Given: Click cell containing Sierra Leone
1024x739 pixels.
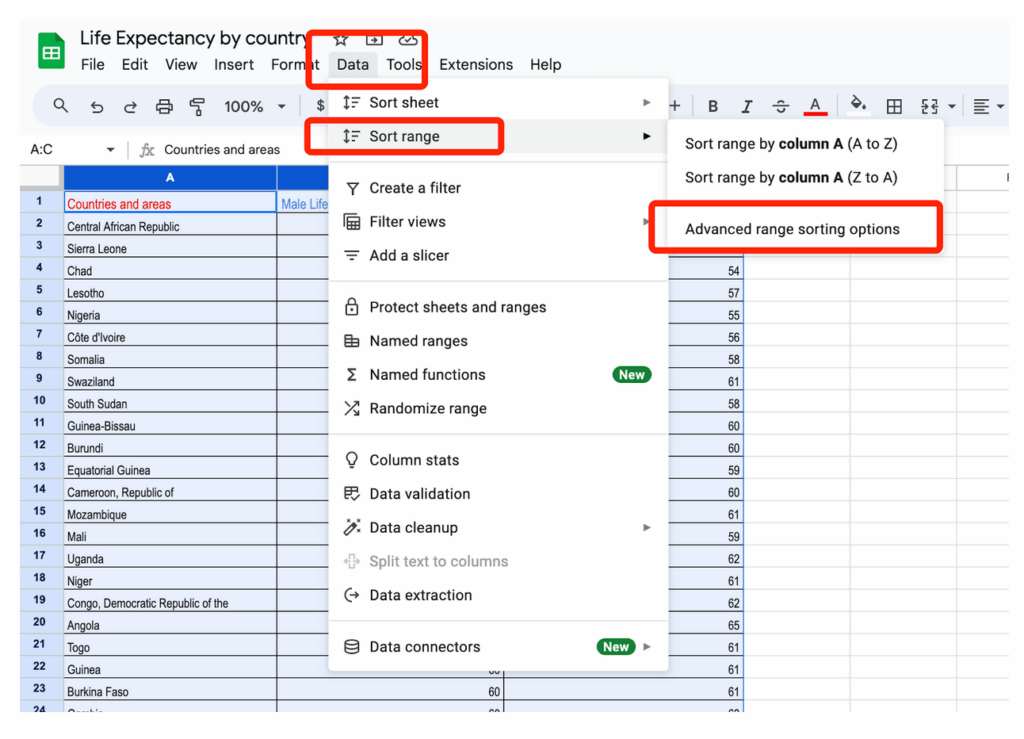Looking at the screenshot, I should pyautogui.click(x=170, y=249).
